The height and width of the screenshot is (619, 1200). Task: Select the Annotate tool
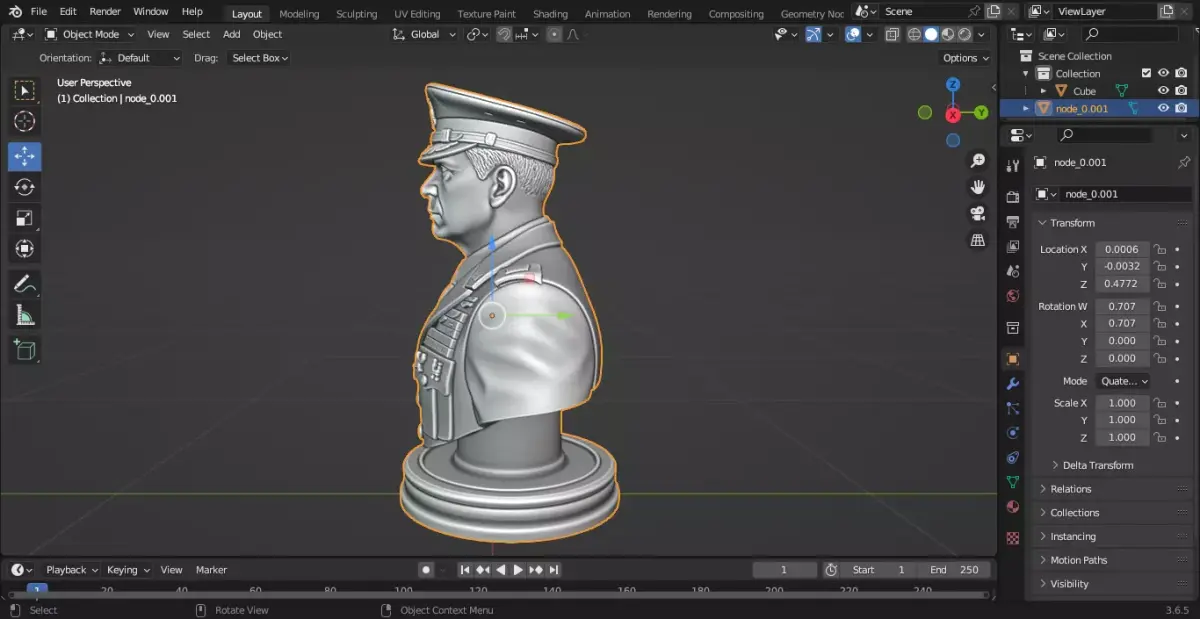[x=25, y=284]
